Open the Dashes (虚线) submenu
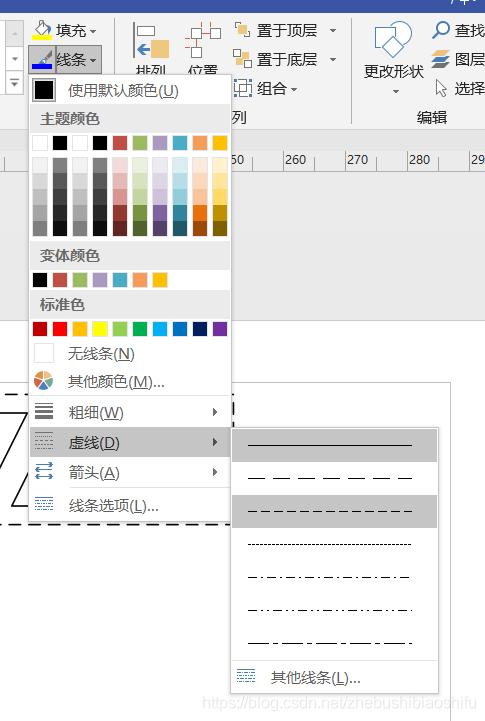Viewport: 485px width, 721px height. click(x=131, y=442)
